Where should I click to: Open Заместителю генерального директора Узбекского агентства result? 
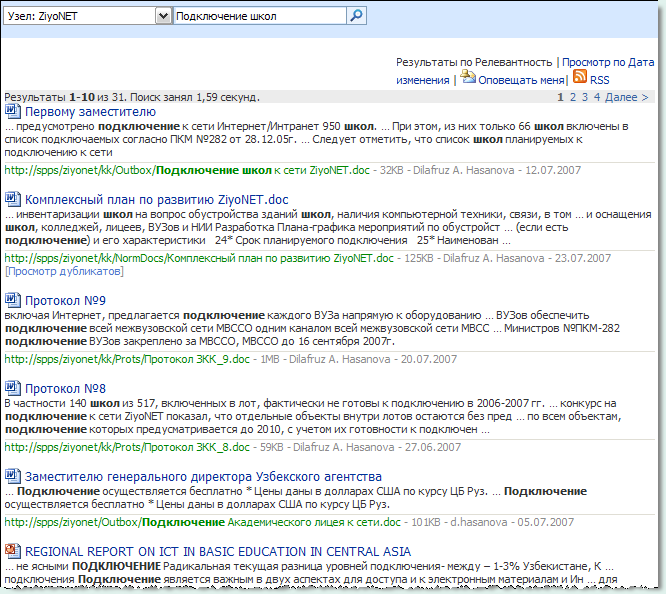[203, 477]
